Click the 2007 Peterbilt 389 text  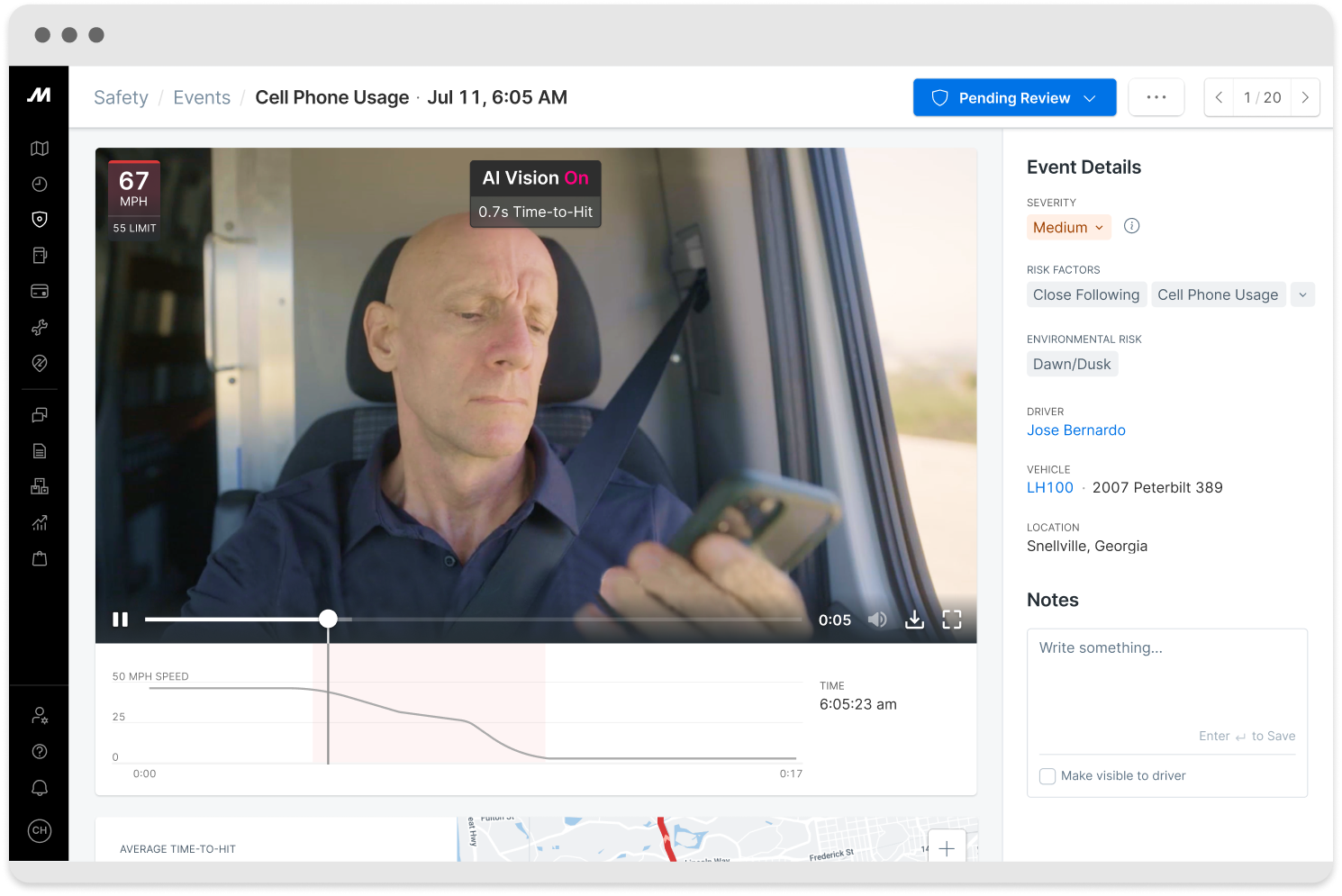pyautogui.click(x=1157, y=488)
